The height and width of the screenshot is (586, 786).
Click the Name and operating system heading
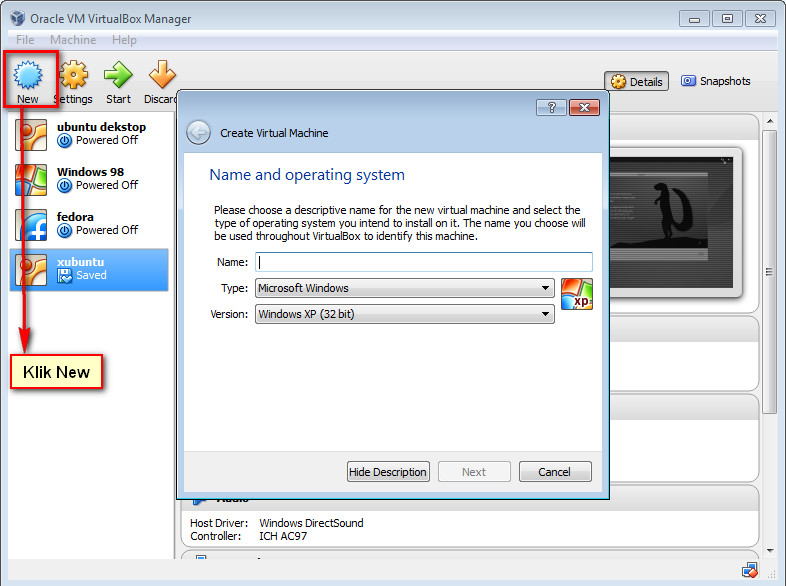coord(307,175)
